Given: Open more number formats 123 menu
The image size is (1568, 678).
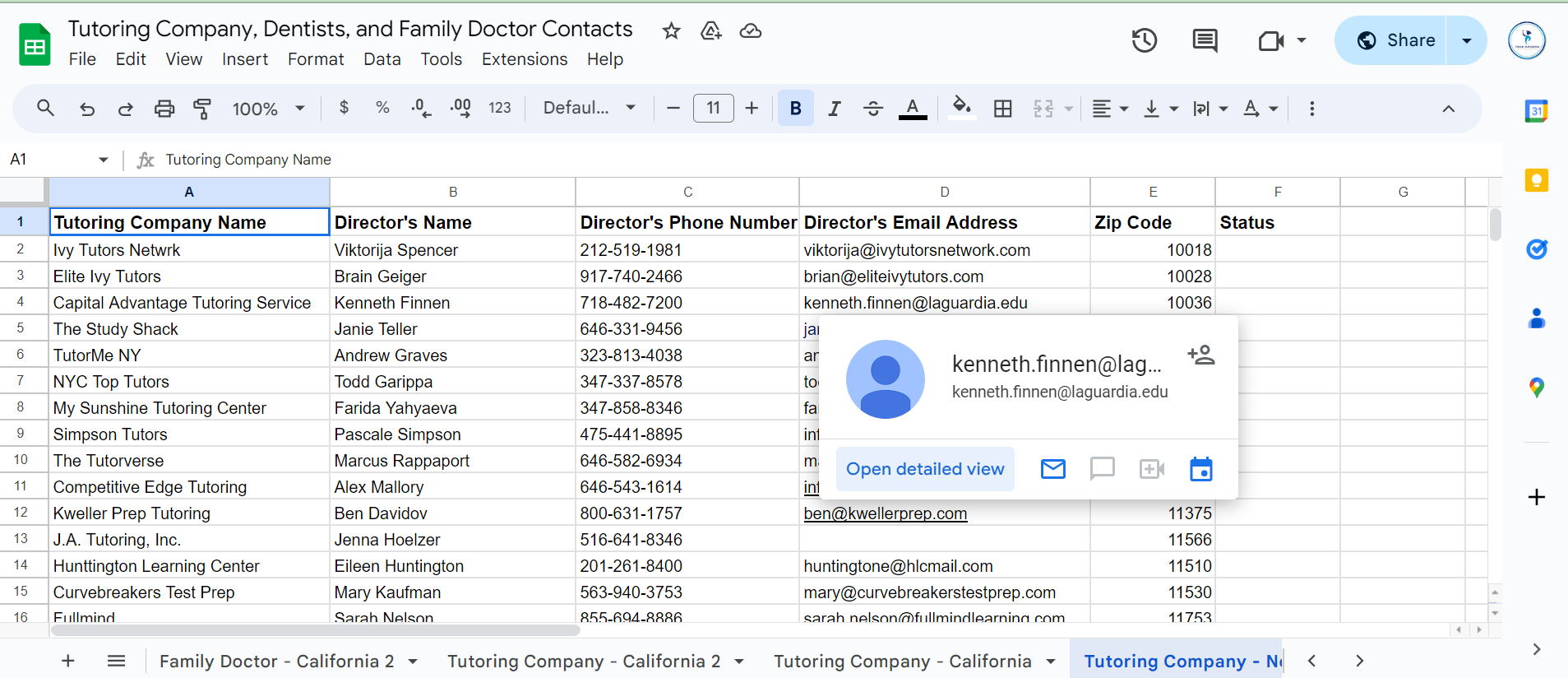Looking at the screenshot, I should pos(500,108).
